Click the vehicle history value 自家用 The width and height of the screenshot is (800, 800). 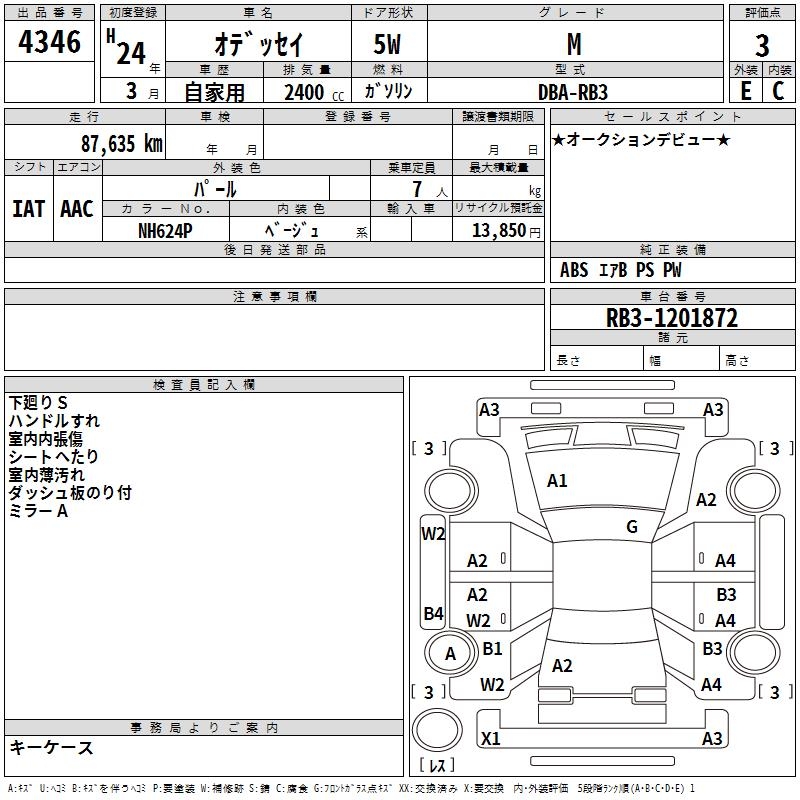[214, 92]
